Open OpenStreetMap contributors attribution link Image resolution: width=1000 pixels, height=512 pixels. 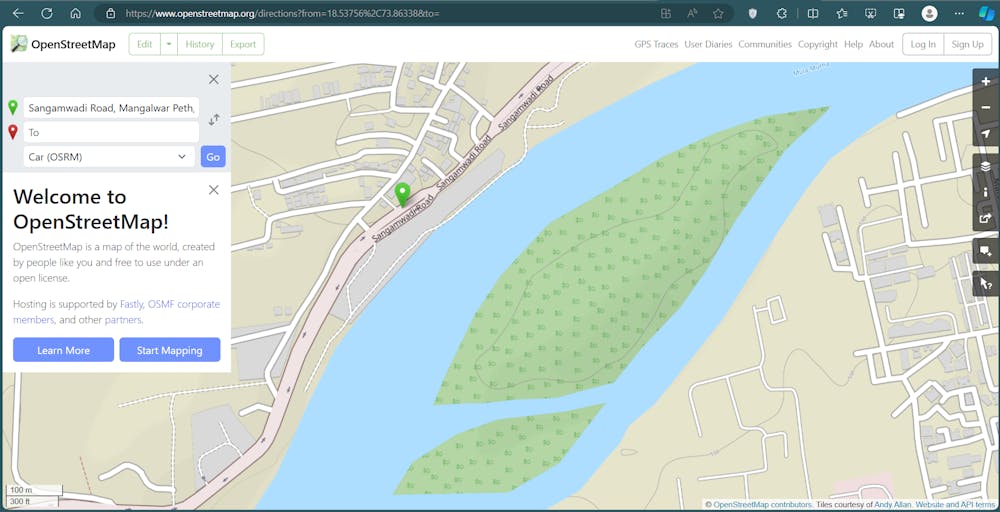(x=762, y=504)
